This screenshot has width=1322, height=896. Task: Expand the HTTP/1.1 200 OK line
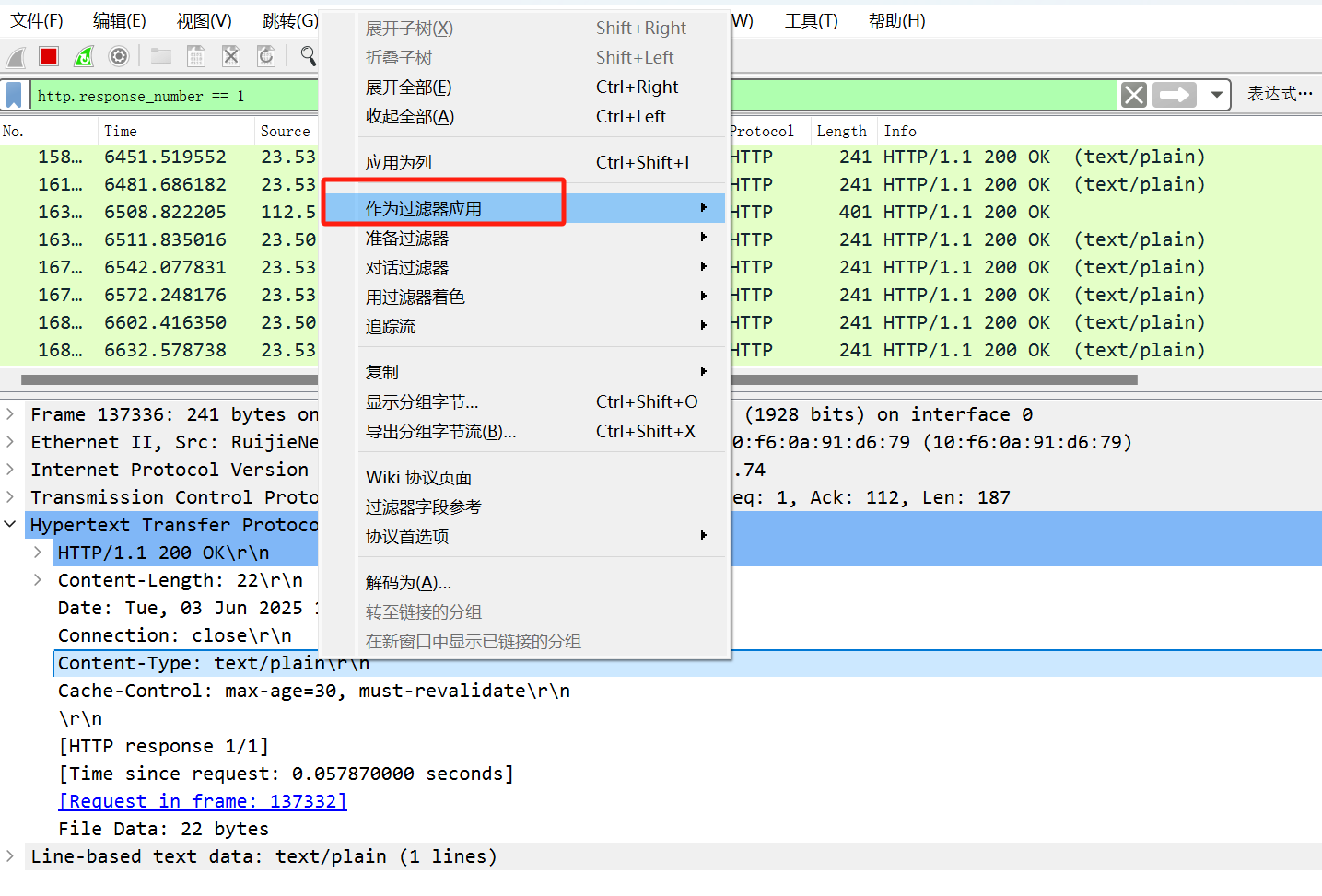pyautogui.click(x=38, y=553)
